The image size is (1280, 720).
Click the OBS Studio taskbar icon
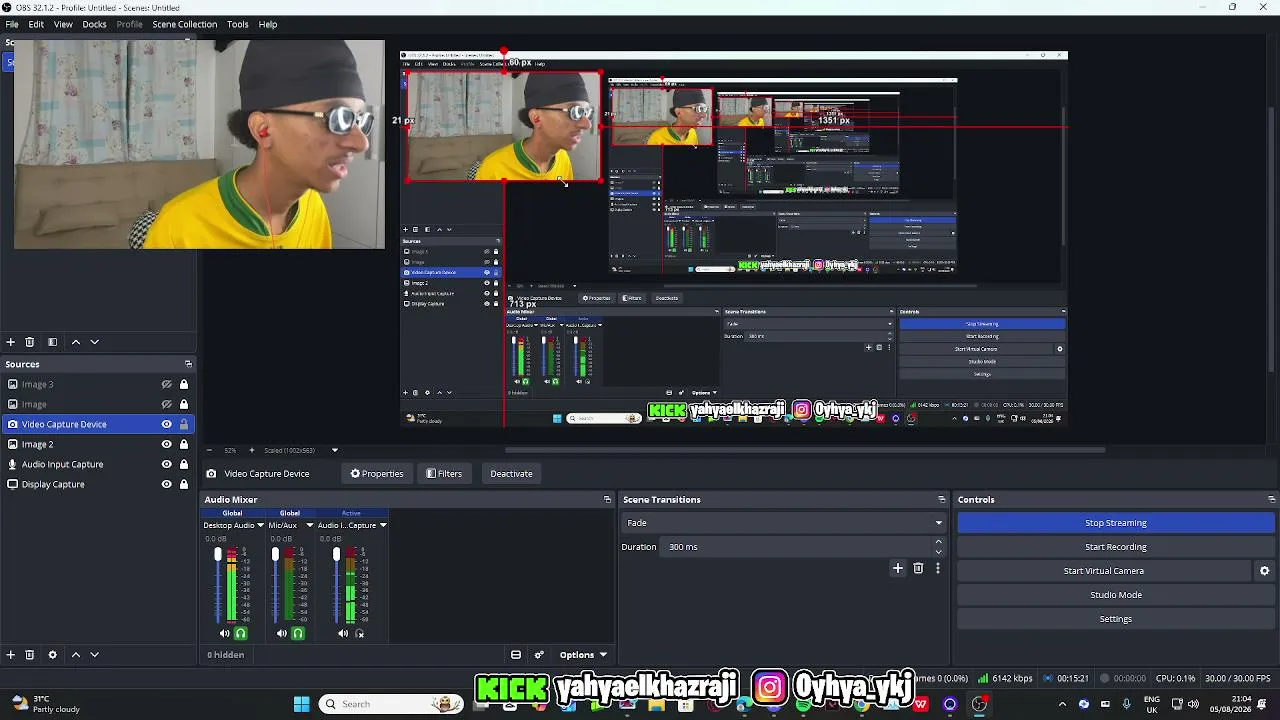tap(979, 704)
